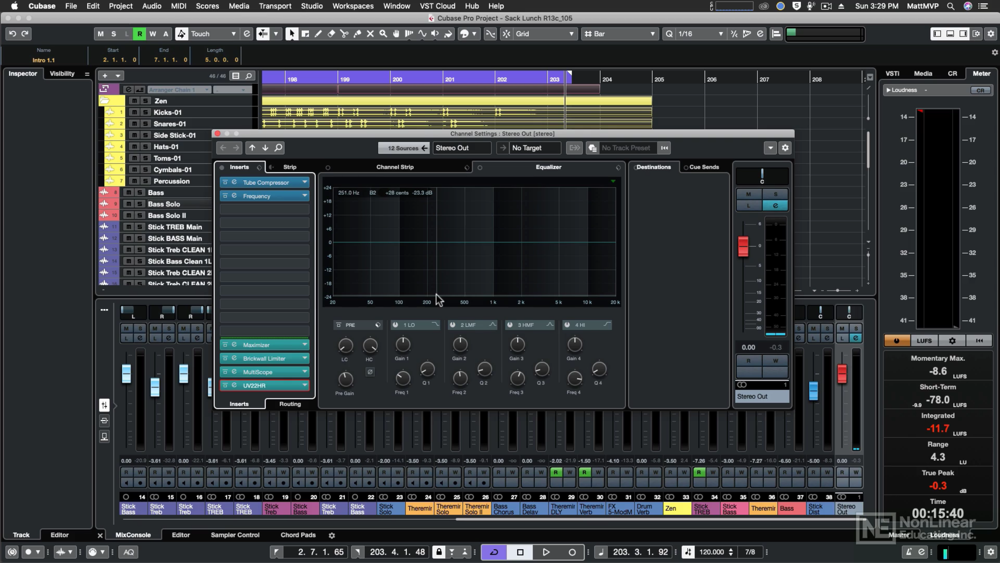This screenshot has height=563, width=1000.
Task: Select the Object Selection arrow tool
Action: 291,34
